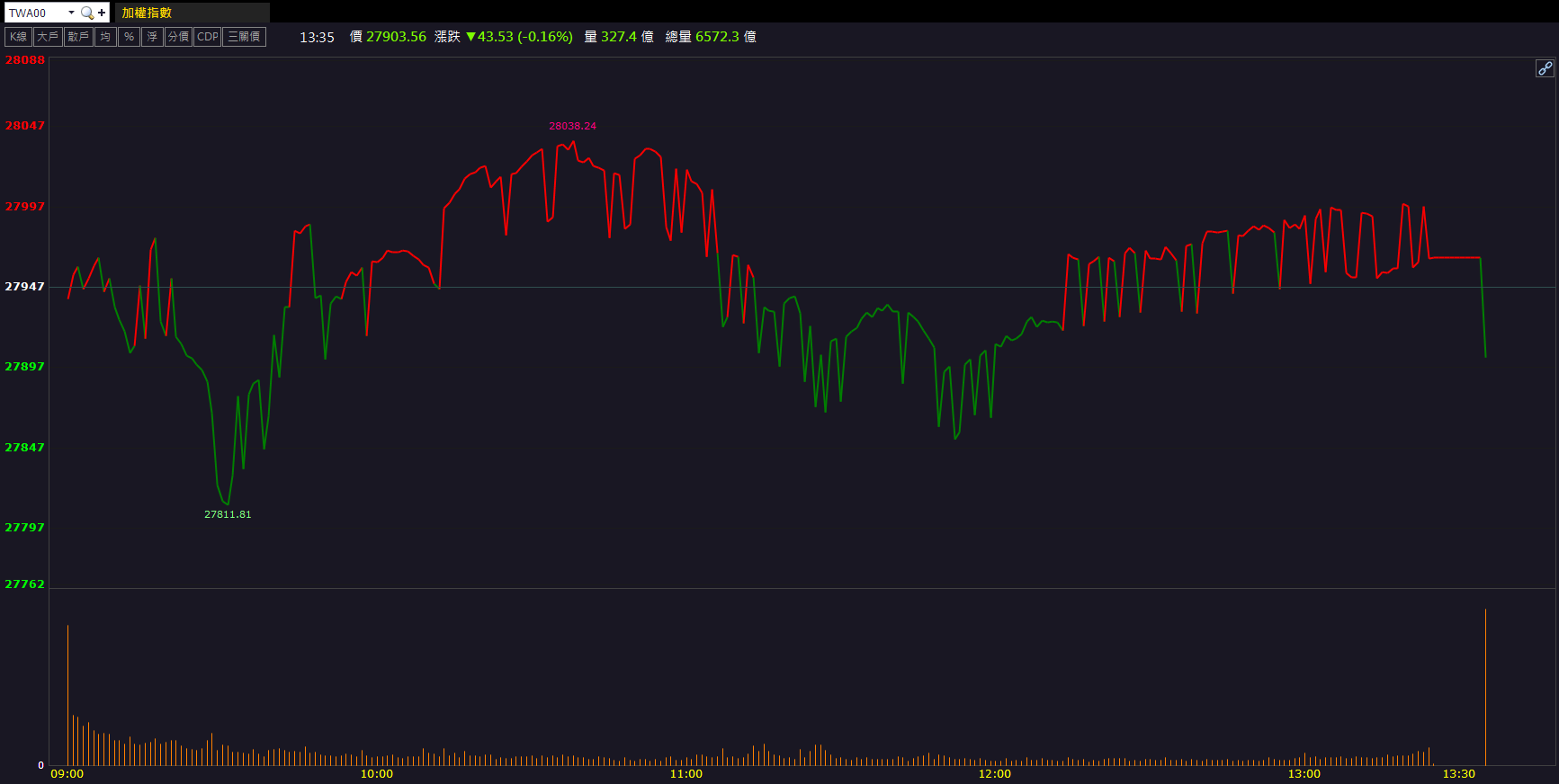1559x784 pixels.
Task: Enable the 浮 floating scale button
Action: coord(152,37)
